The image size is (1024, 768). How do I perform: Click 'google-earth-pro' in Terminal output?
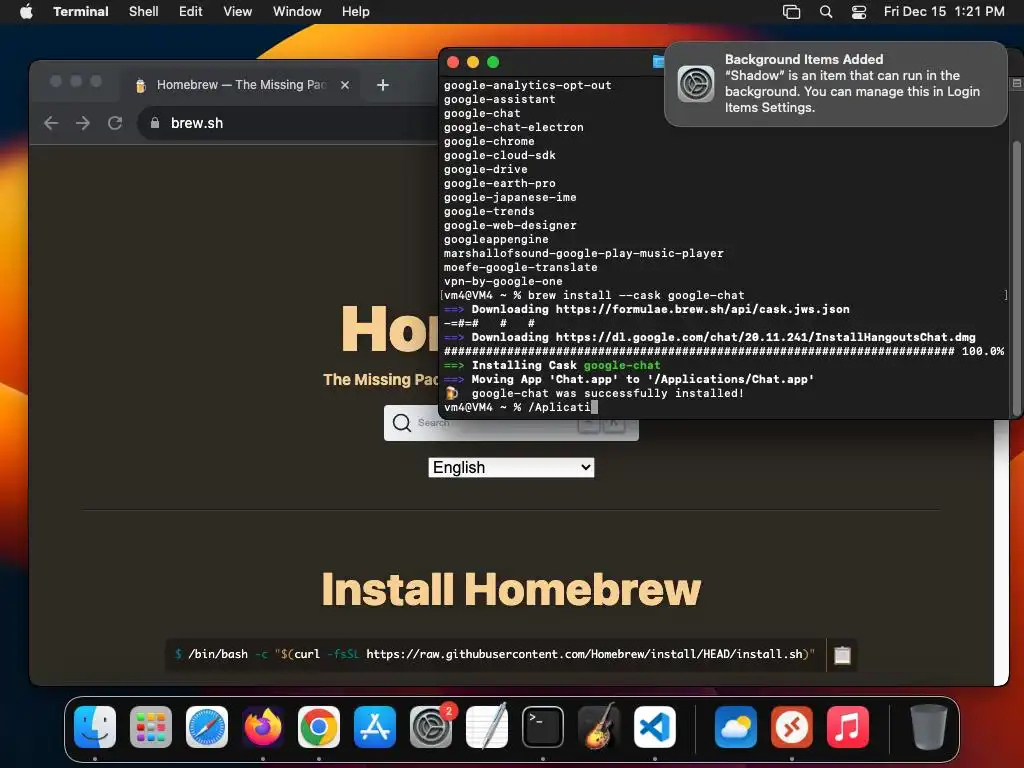(x=500, y=184)
